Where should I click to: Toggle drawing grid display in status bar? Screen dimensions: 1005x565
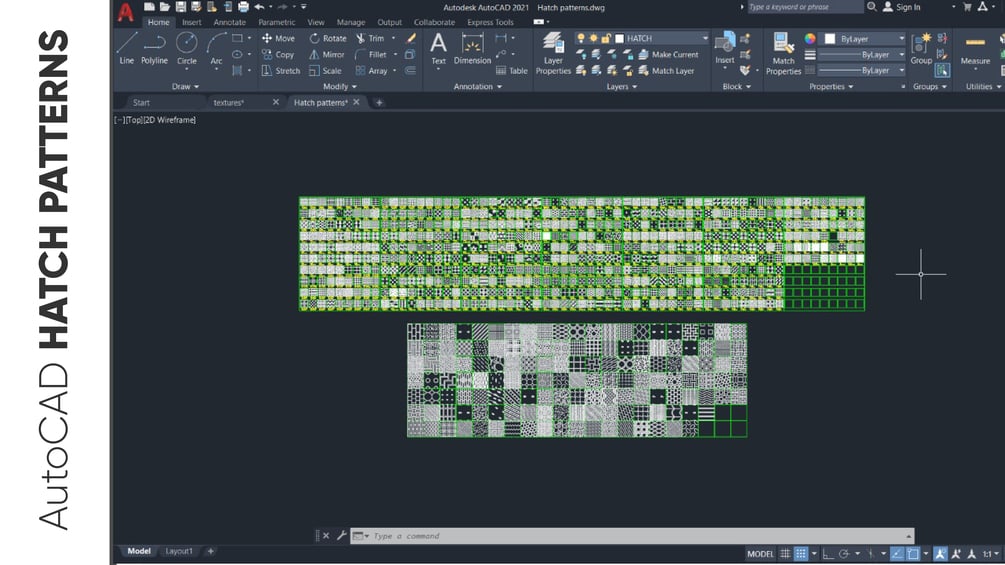[785, 553]
